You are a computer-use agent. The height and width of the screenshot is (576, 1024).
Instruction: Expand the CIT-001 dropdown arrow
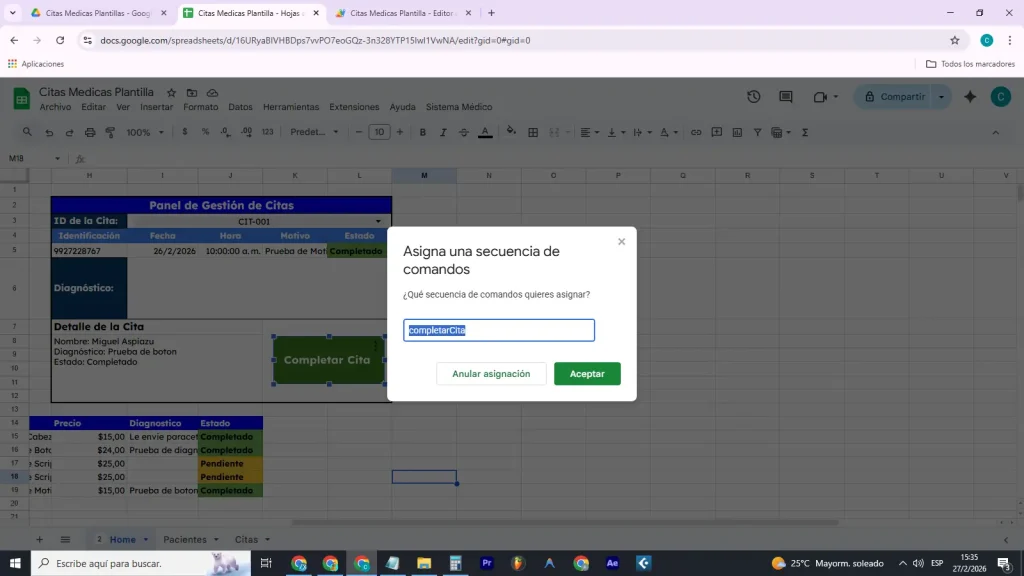(x=378, y=221)
